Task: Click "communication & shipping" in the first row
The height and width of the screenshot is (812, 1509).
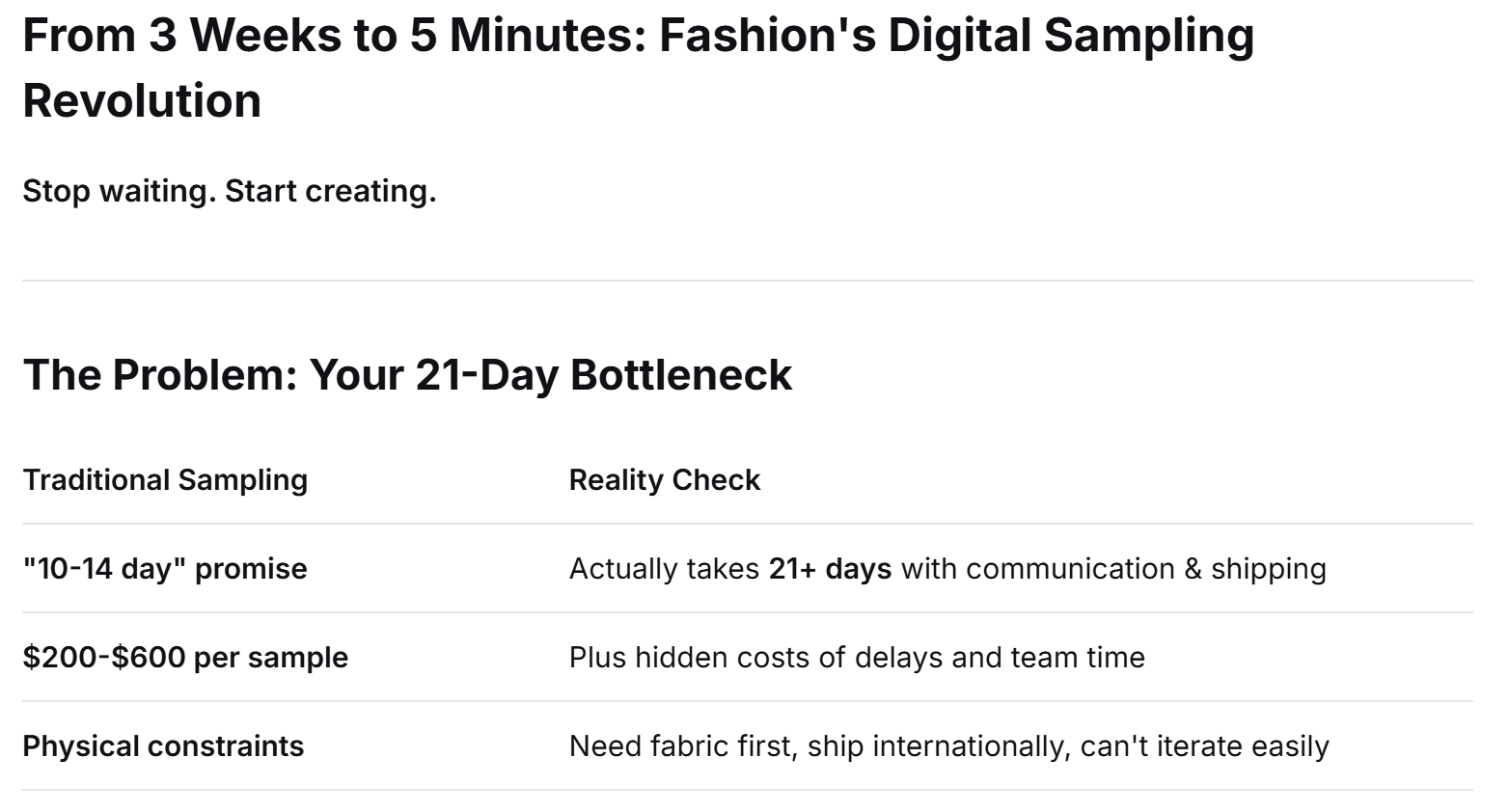Action: (x=1145, y=569)
